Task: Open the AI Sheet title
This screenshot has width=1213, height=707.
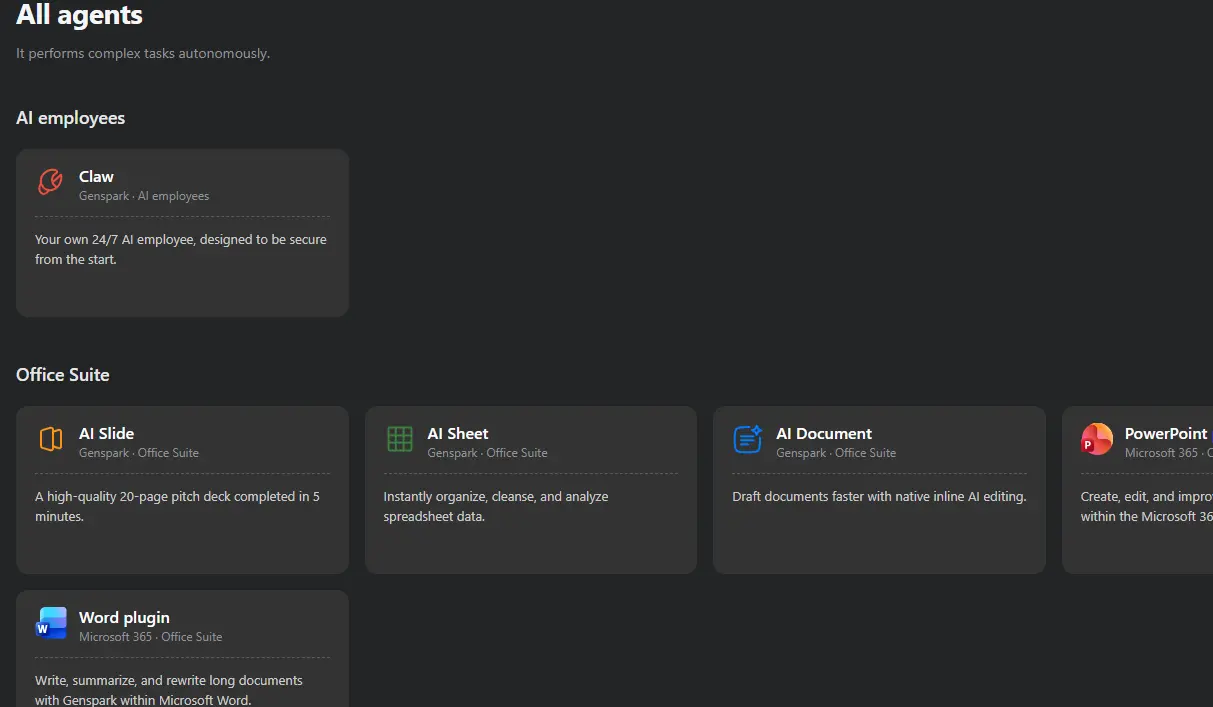Action: coord(457,434)
